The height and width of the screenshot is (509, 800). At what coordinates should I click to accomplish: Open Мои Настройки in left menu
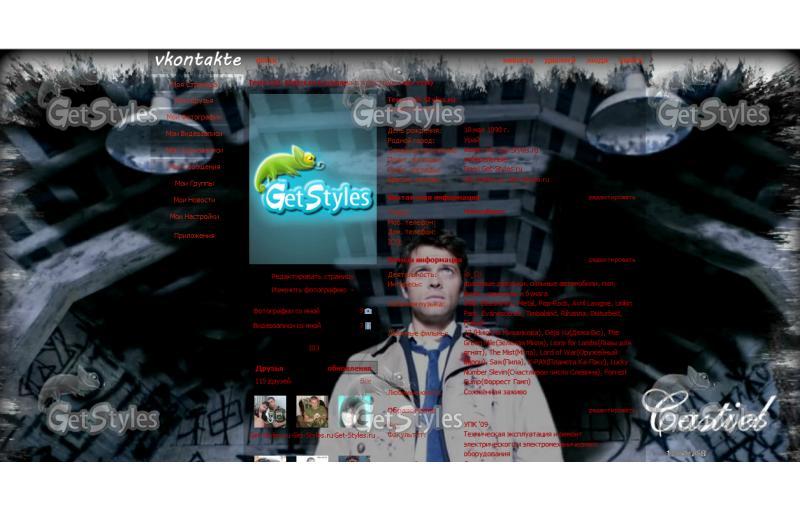tap(194, 216)
